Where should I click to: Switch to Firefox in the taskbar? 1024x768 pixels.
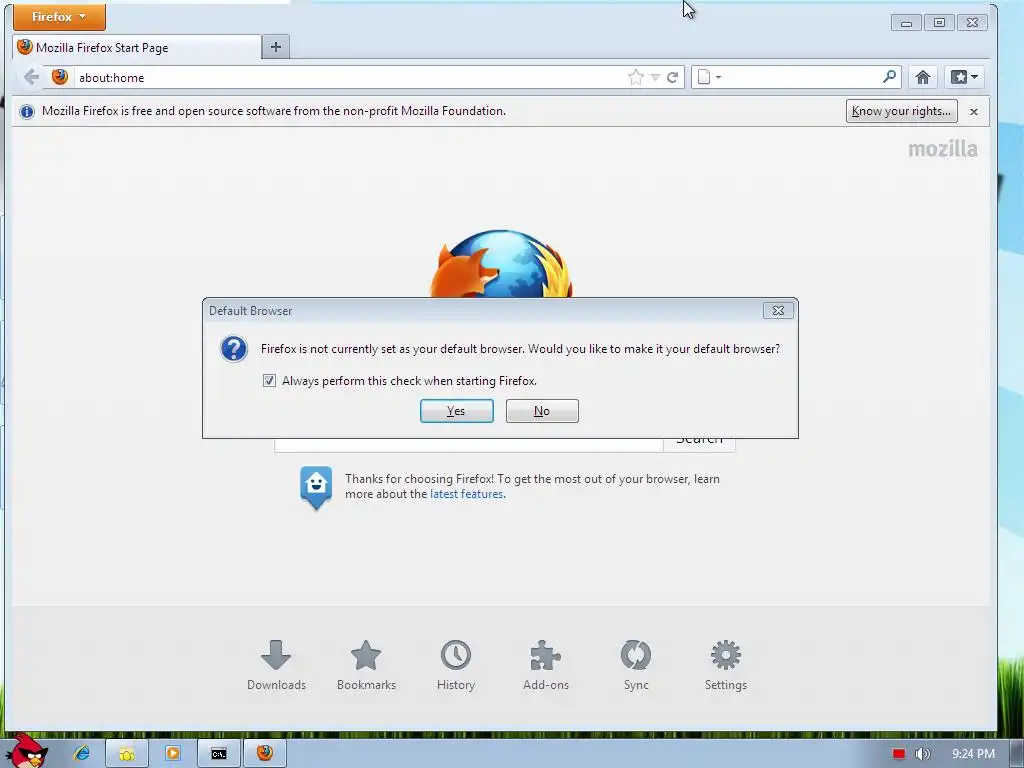264,754
